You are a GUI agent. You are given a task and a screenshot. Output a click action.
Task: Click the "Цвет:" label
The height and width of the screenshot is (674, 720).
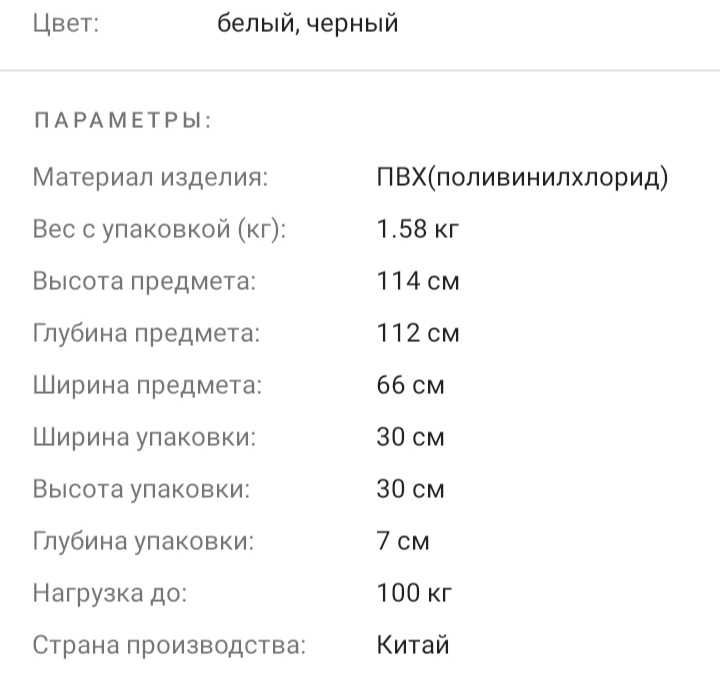66,23
